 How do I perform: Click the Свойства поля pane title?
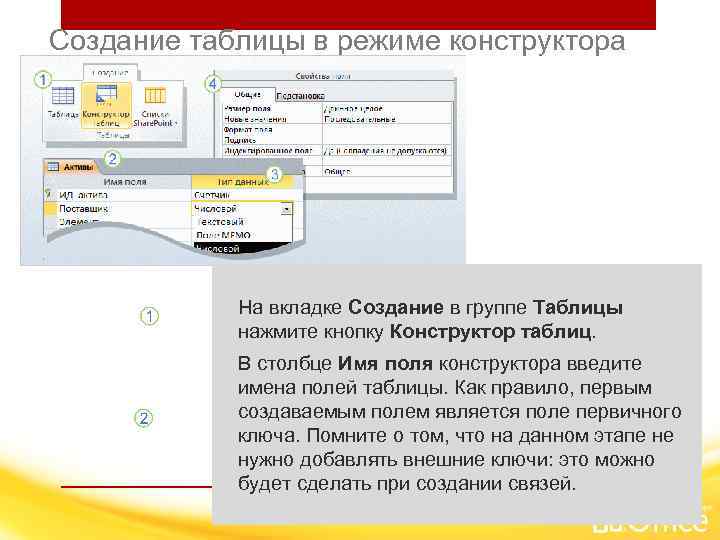[323, 76]
